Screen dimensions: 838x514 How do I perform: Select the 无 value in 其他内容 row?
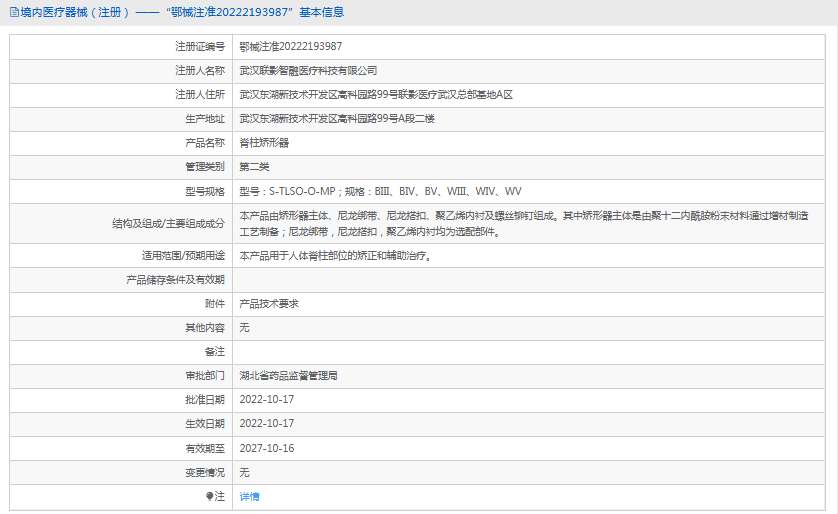[244, 328]
